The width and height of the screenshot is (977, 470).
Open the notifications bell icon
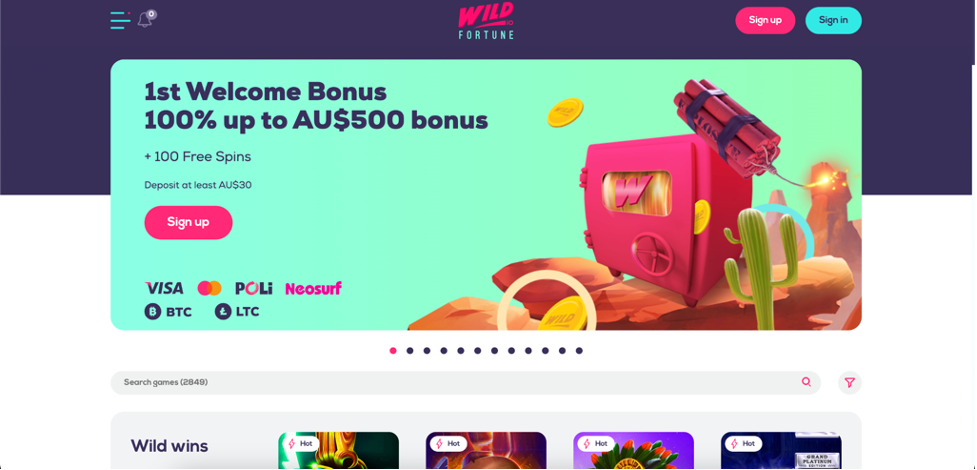[x=145, y=19]
